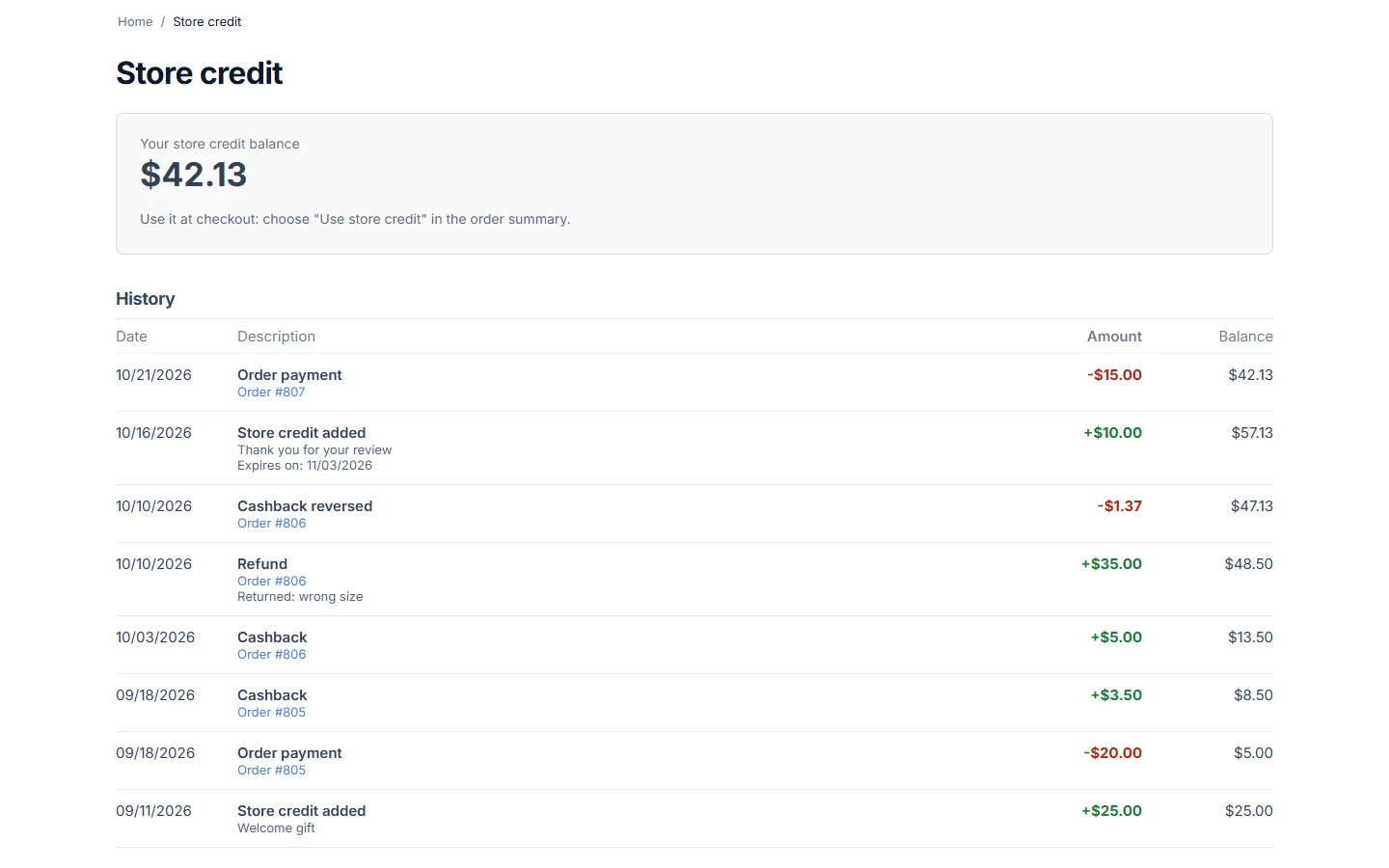Click the 'Refund' description title
Viewport: 1389px width, 868px height.
[x=262, y=564]
